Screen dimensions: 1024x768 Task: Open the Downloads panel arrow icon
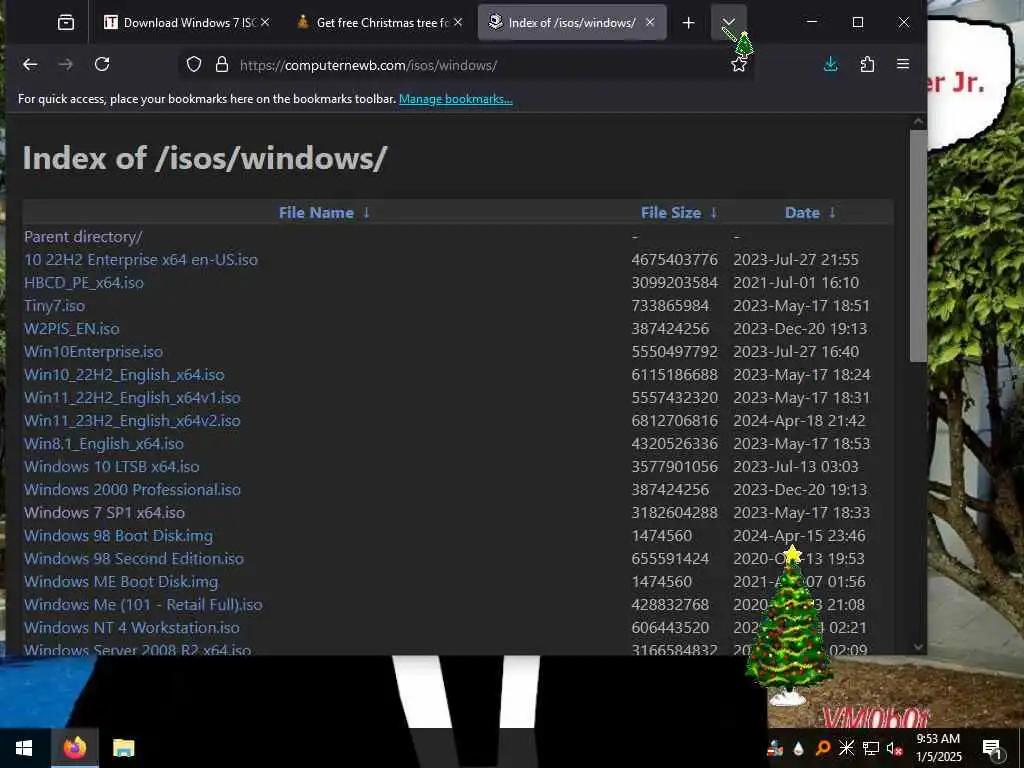(x=831, y=64)
